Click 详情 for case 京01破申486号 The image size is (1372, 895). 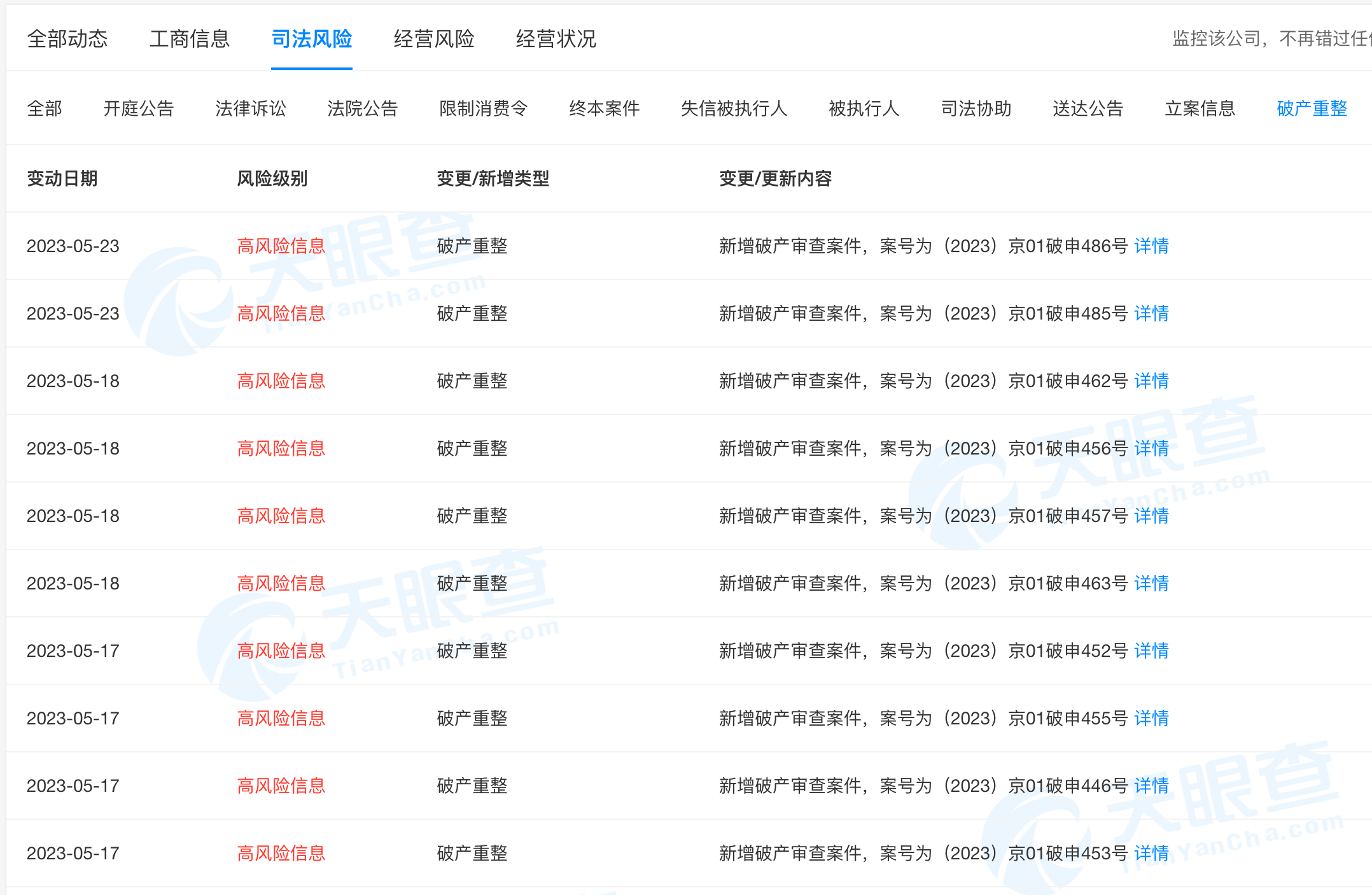pyautogui.click(x=1151, y=246)
